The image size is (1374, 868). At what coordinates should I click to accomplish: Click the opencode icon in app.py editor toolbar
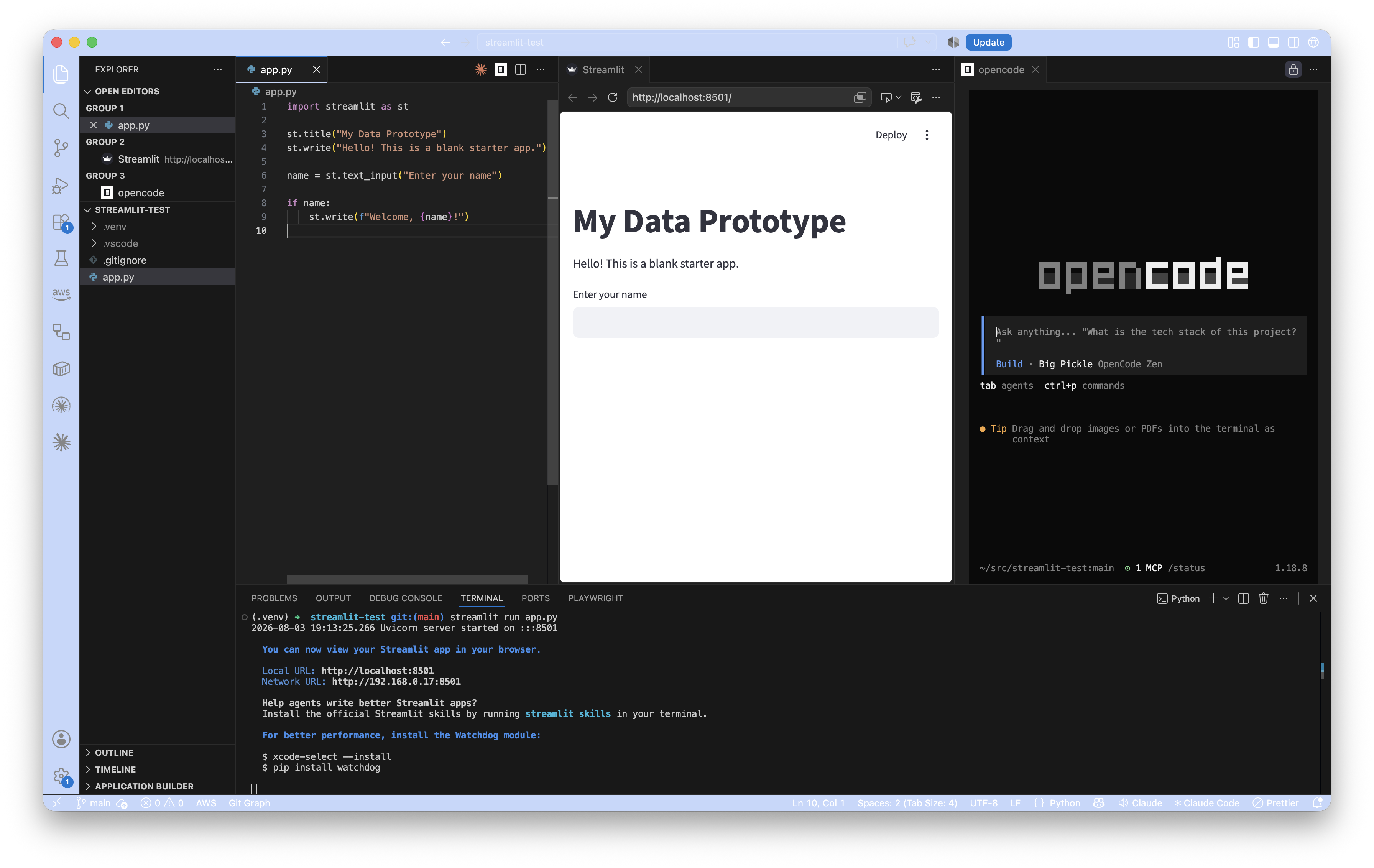click(x=500, y=69)
